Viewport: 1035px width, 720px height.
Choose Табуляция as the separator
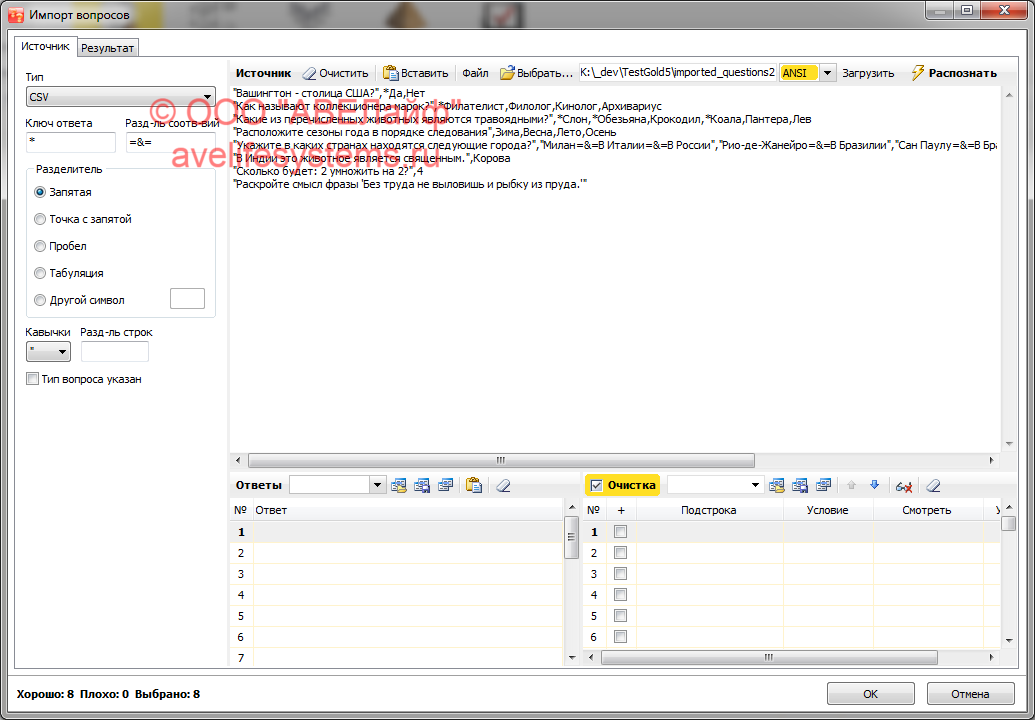[x=40, y=273]
